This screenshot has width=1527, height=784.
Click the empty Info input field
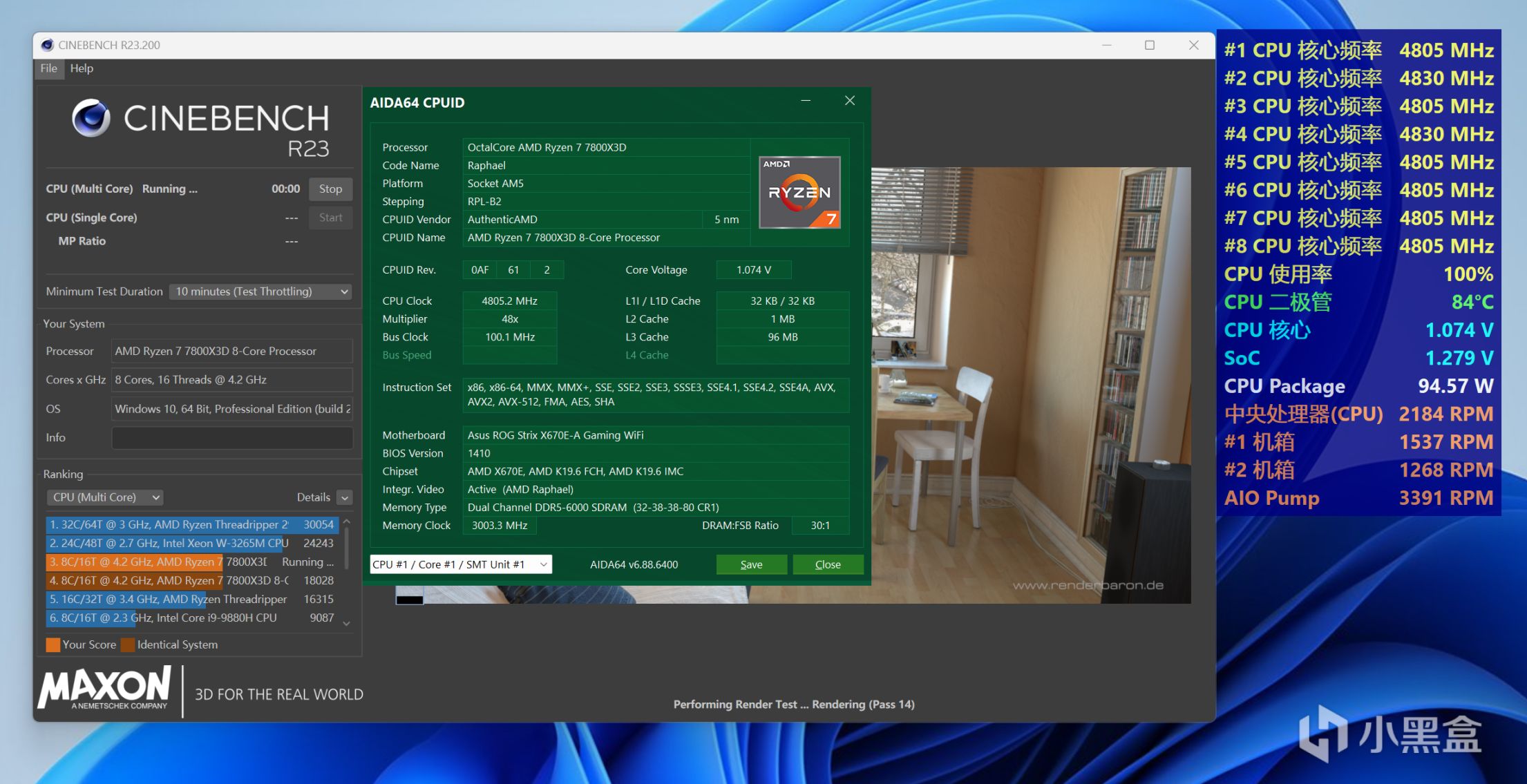232,437
